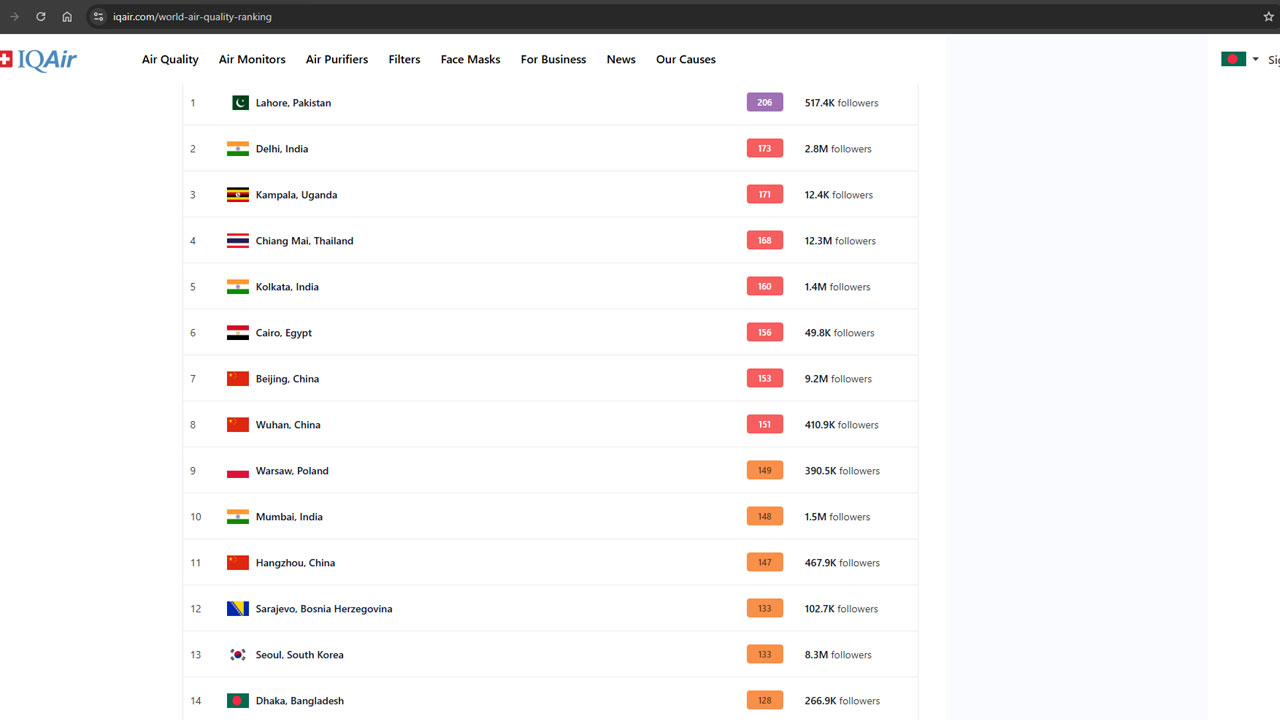Reload the page with browser refresh icon
The height and width of the screenshot is (720, 1280).
coord(41,17)
